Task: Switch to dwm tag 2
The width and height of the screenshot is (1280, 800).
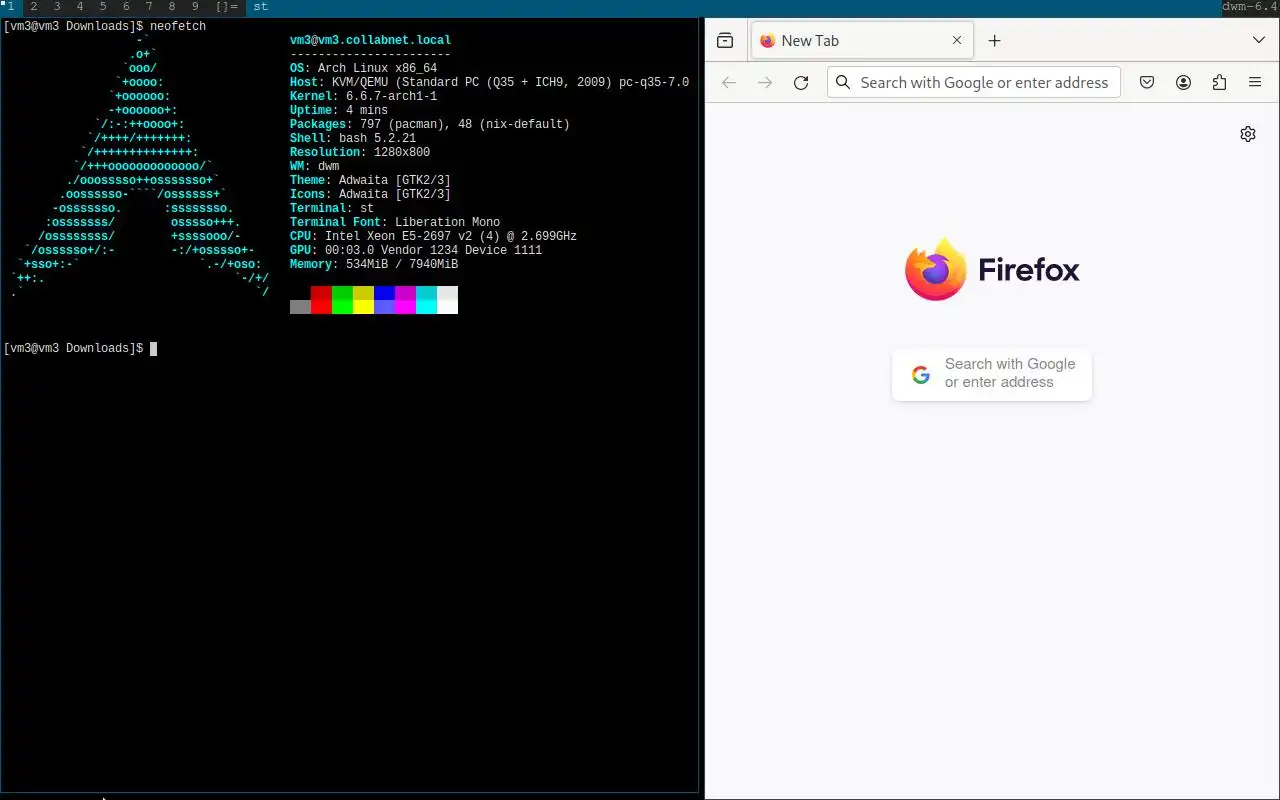Action: pos(33,7)
